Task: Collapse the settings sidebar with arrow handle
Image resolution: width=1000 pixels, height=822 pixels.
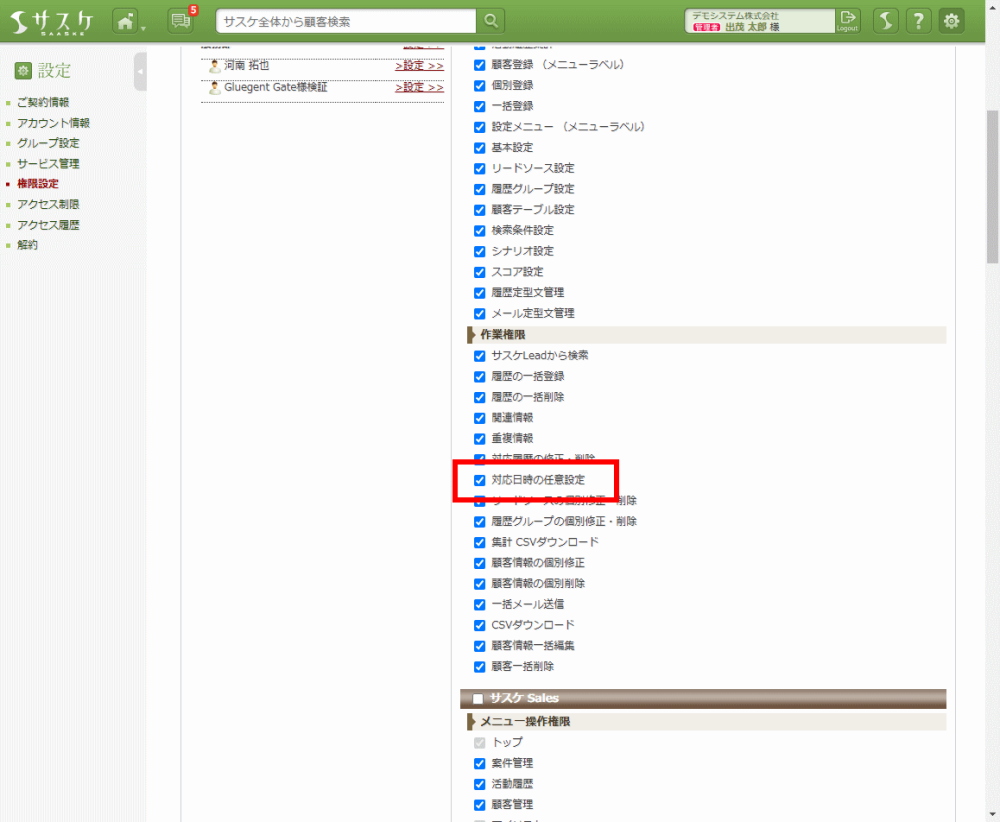Action: click(140, 72)
